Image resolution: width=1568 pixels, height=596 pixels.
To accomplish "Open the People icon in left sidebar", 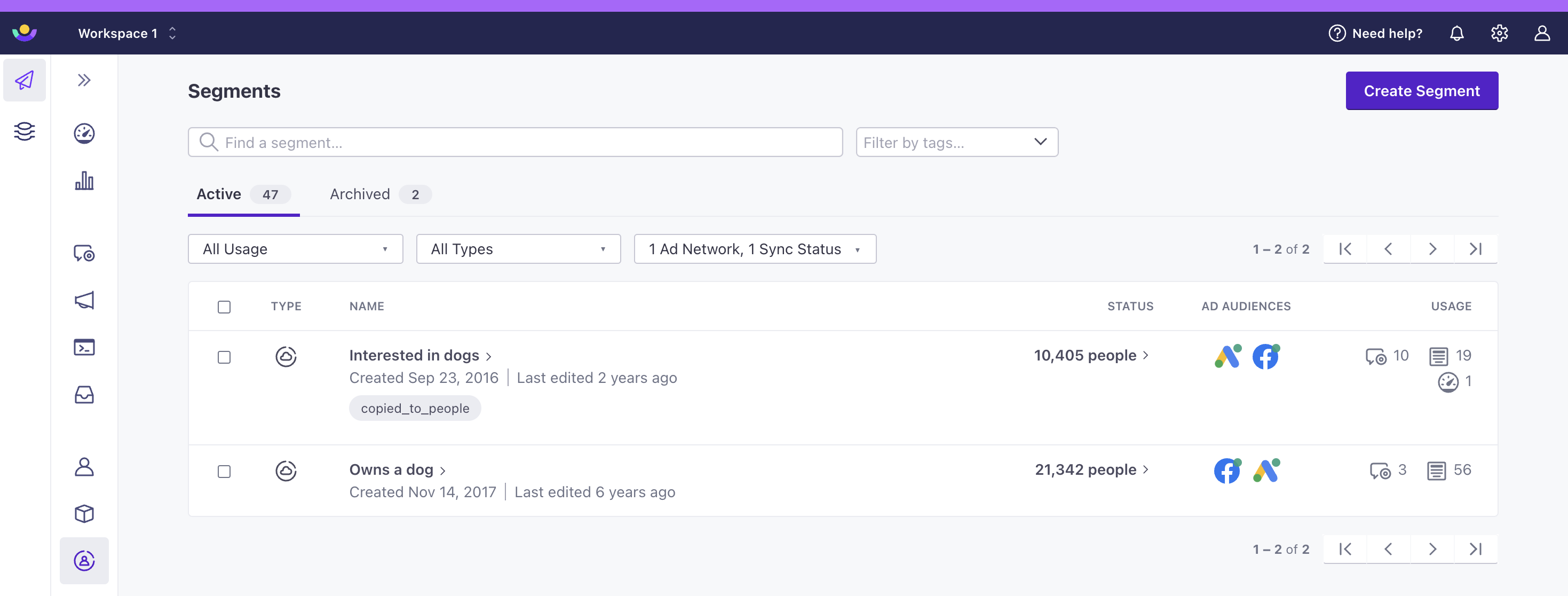I will (85, 465).
